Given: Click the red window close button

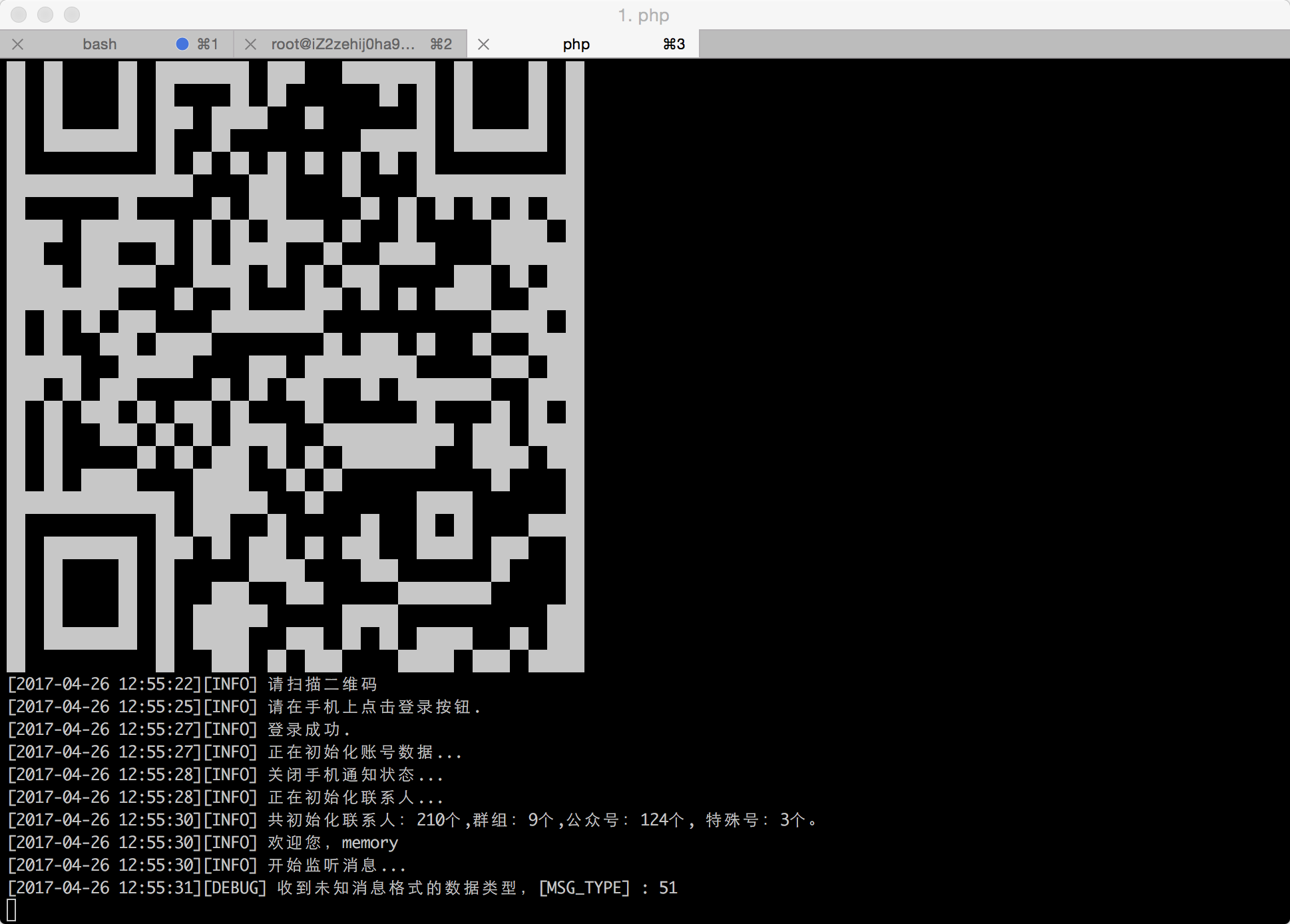Looking at the screenshot, I should pyautogui.click(x=19, y=14).
